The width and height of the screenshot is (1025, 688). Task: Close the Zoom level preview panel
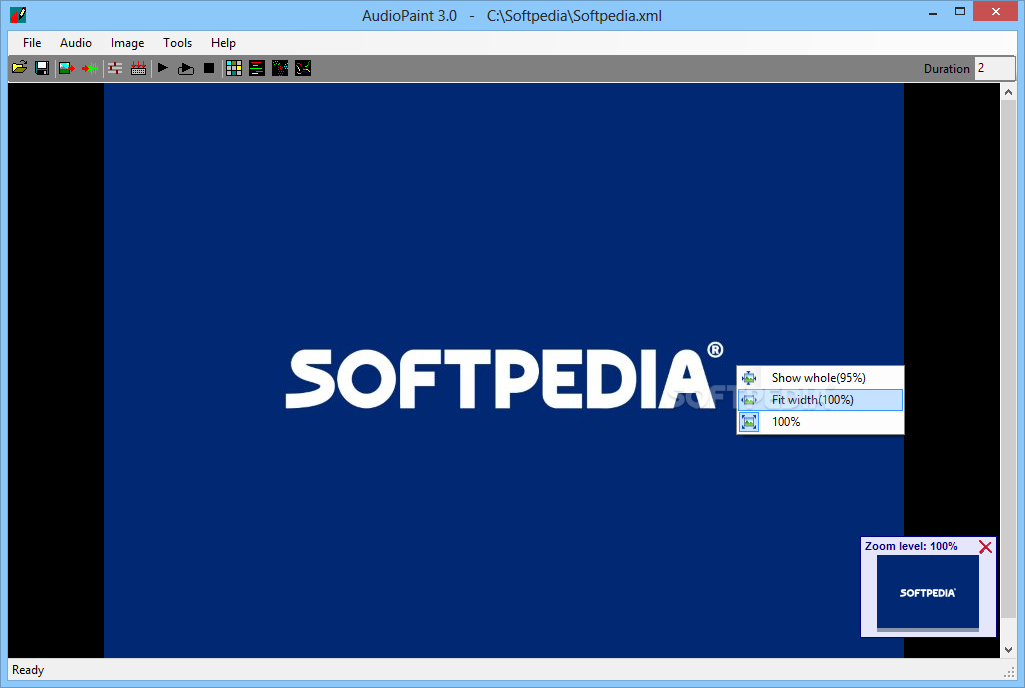[985, 547]
